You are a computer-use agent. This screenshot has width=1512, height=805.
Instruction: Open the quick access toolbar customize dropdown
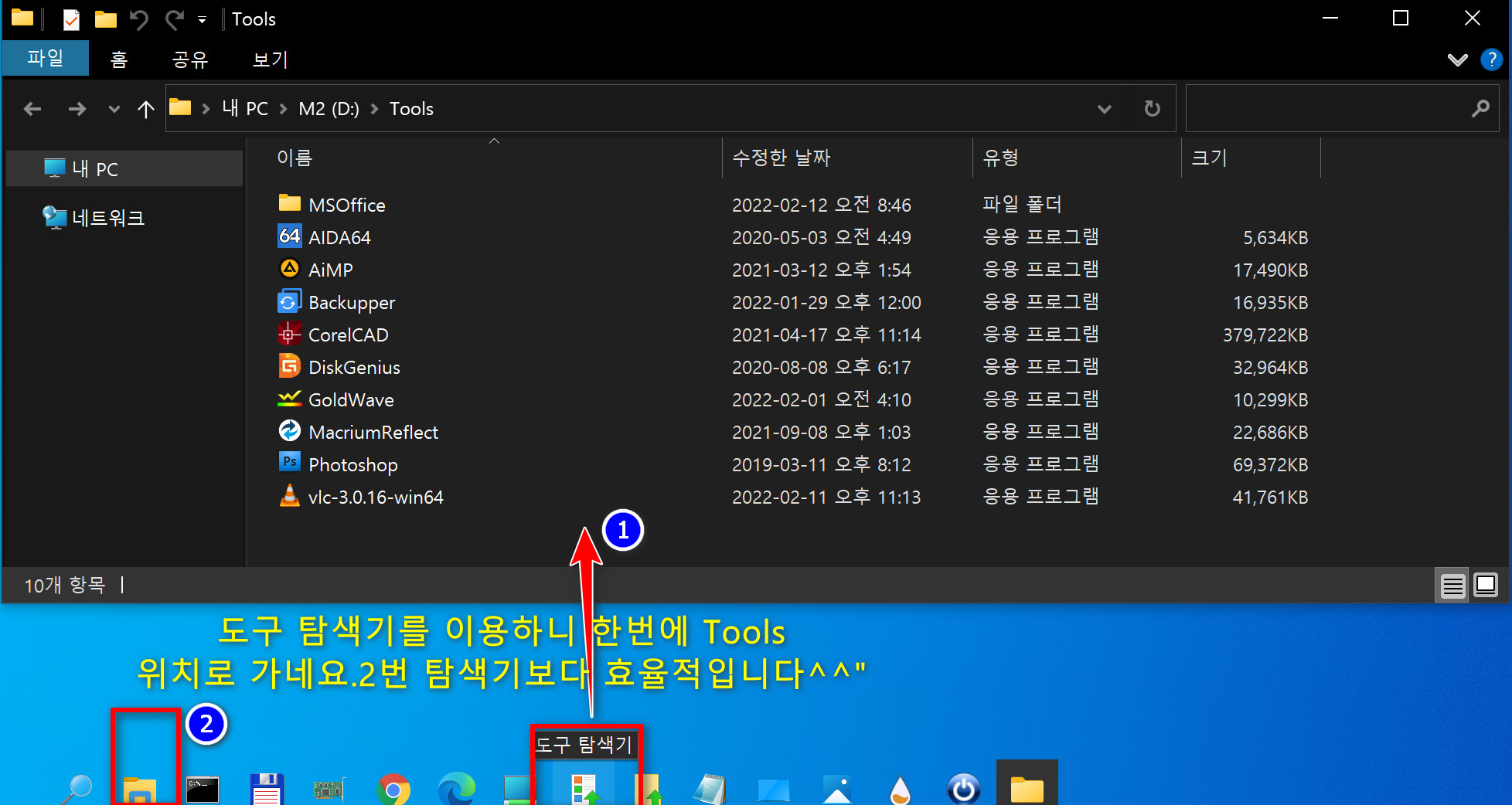203,20
